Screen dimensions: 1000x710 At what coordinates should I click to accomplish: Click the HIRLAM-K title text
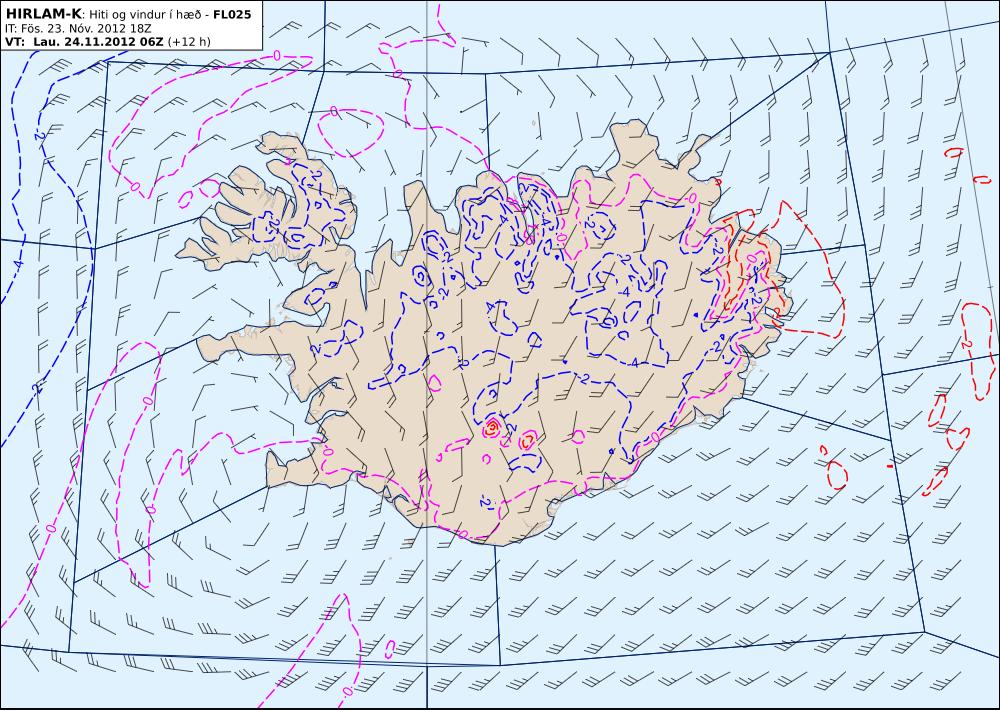pyautogui.click(x=42, y=13)
